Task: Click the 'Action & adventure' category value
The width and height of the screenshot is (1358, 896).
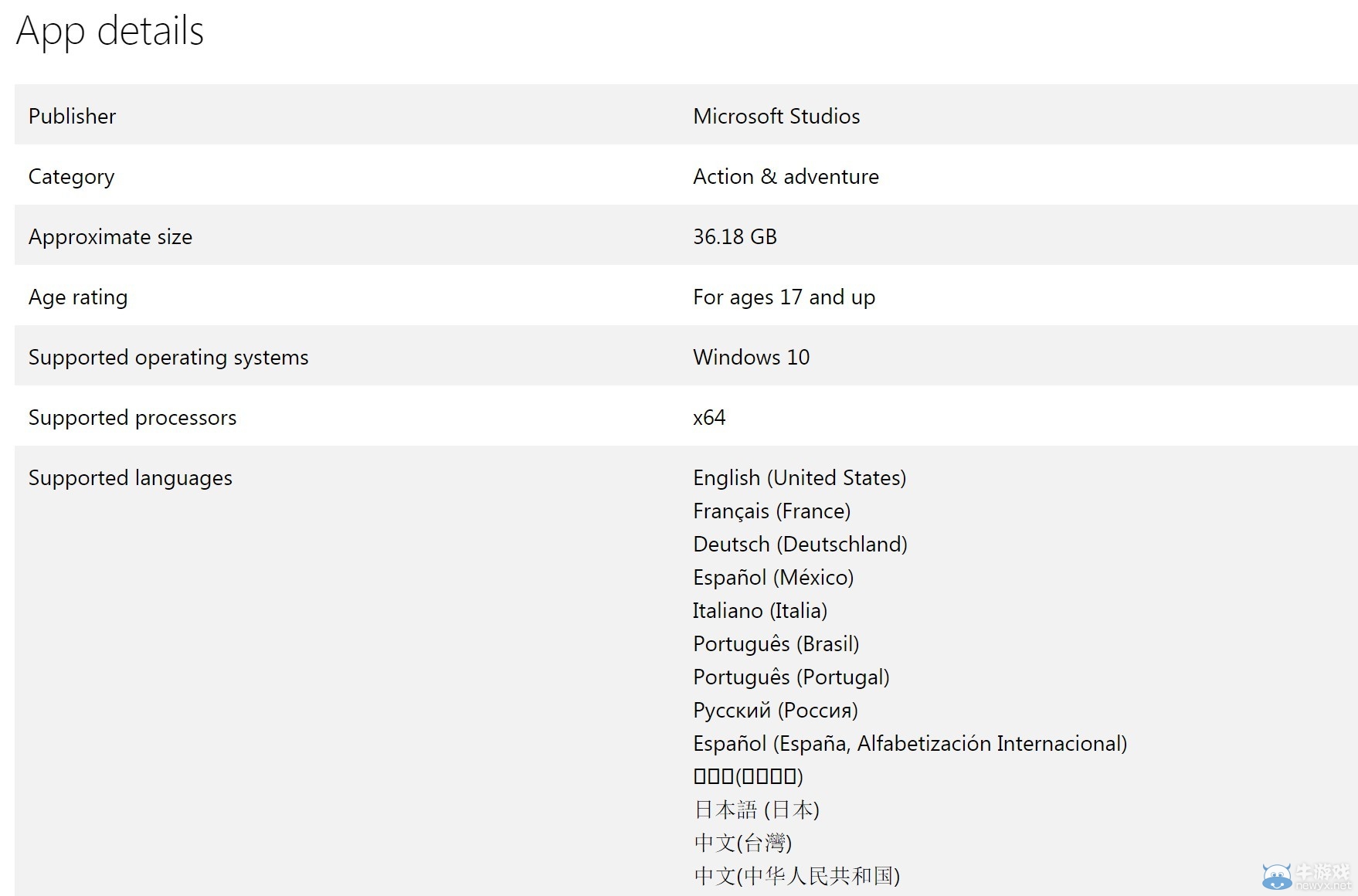Action: point(786,176)
